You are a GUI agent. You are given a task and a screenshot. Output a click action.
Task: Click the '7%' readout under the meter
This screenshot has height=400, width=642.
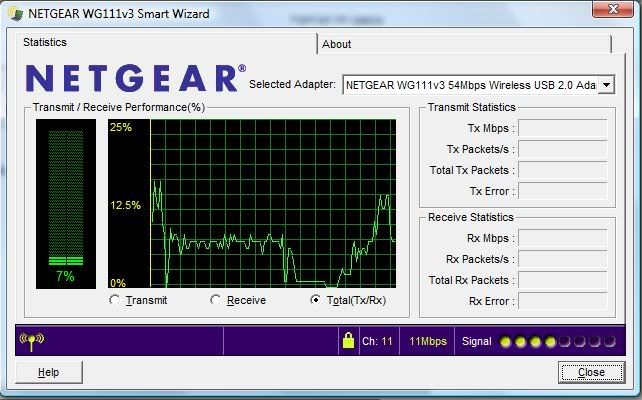(x=66, y=276)
